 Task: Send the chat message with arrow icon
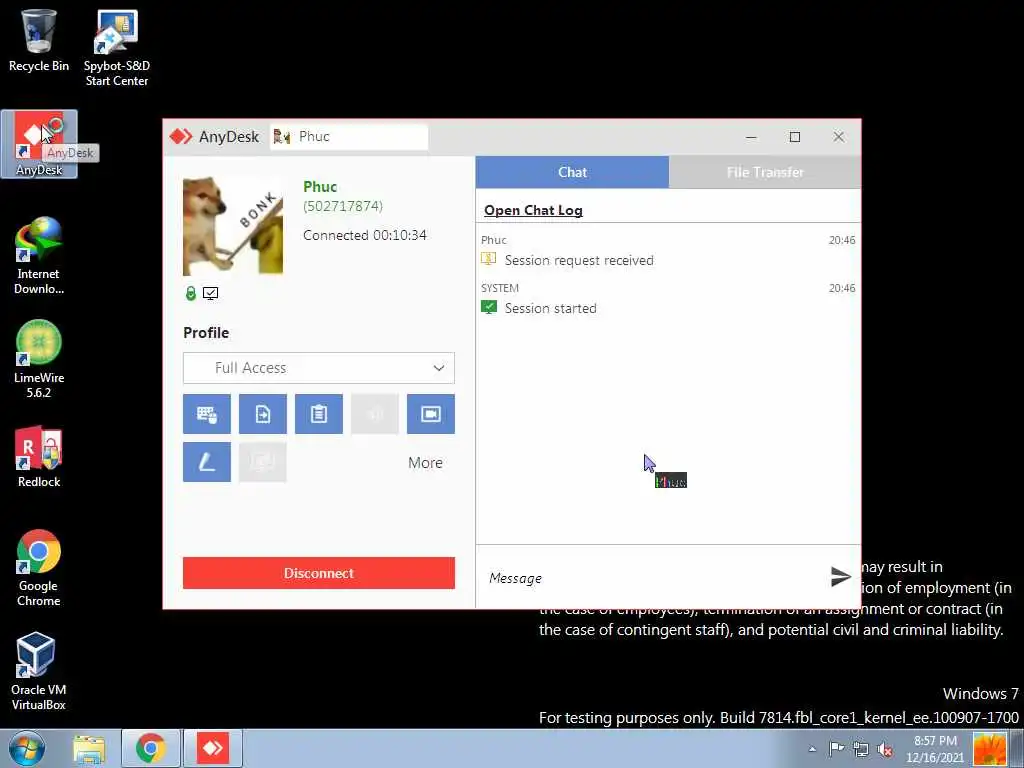(x=840, y=577)
